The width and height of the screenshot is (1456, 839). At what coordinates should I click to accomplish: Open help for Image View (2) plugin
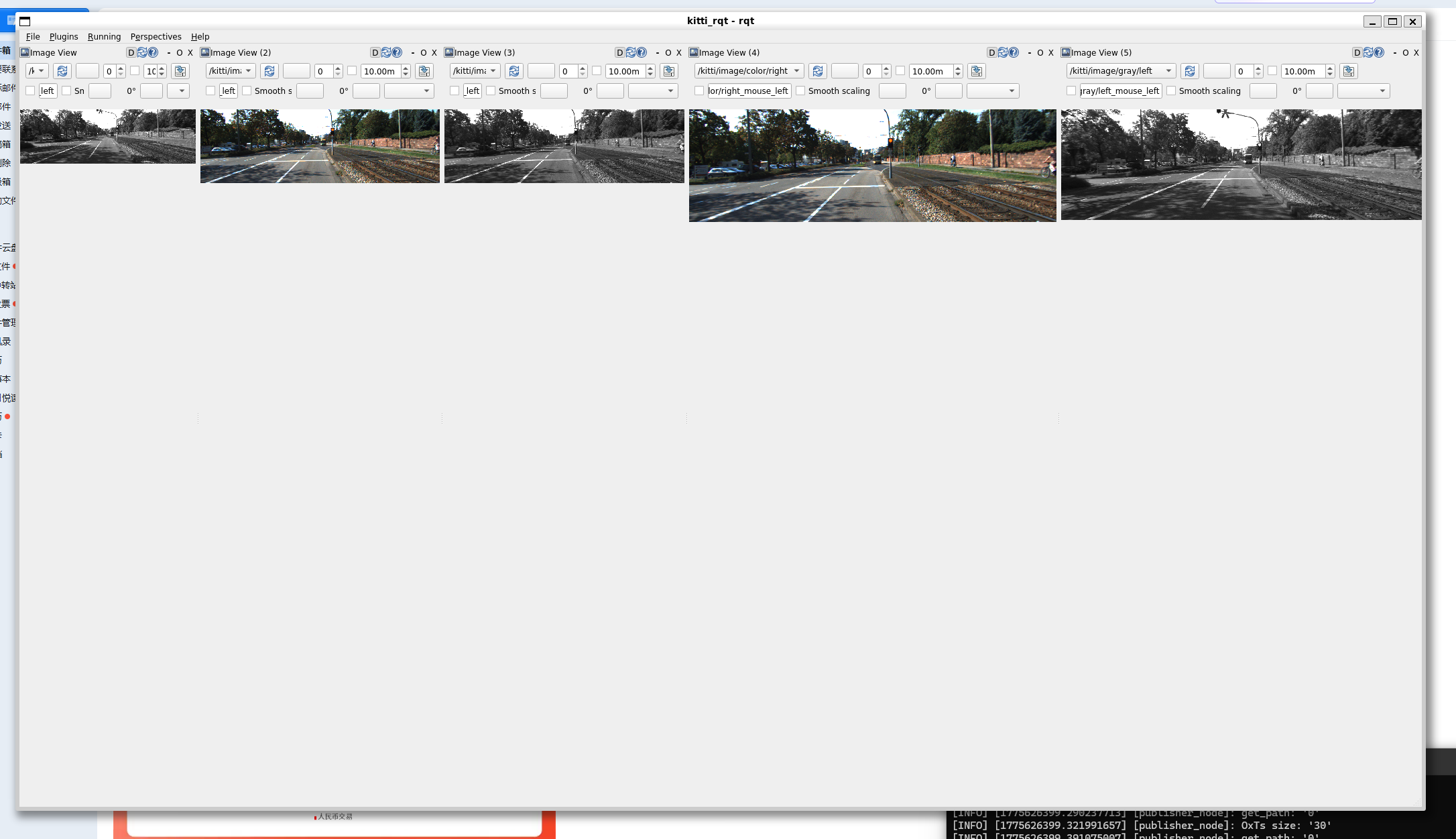click(x=398, y=52)
